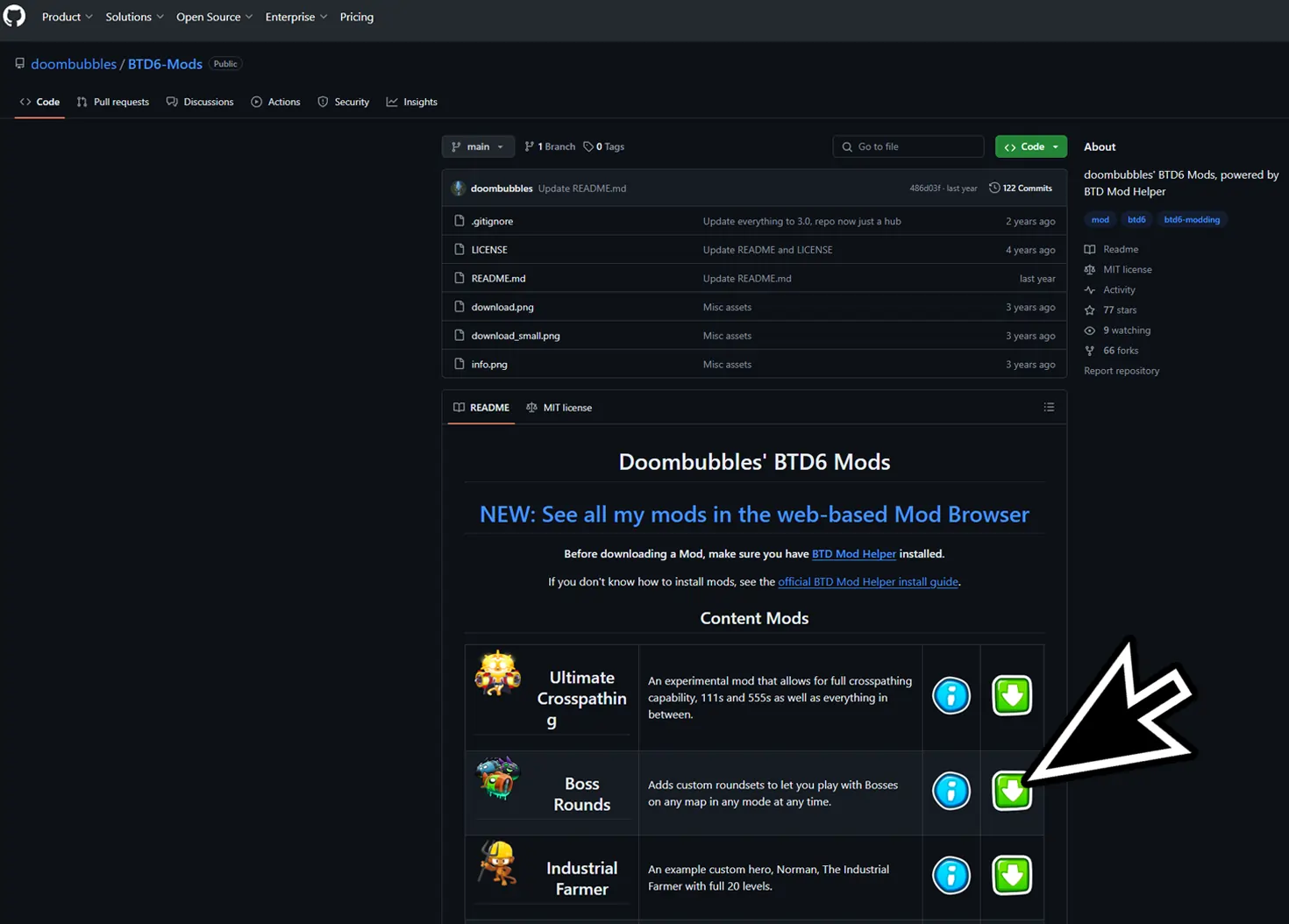Click the info icon for Ultimate Crosspathing
Viewport: 1289px width, 924px height.
951,695
